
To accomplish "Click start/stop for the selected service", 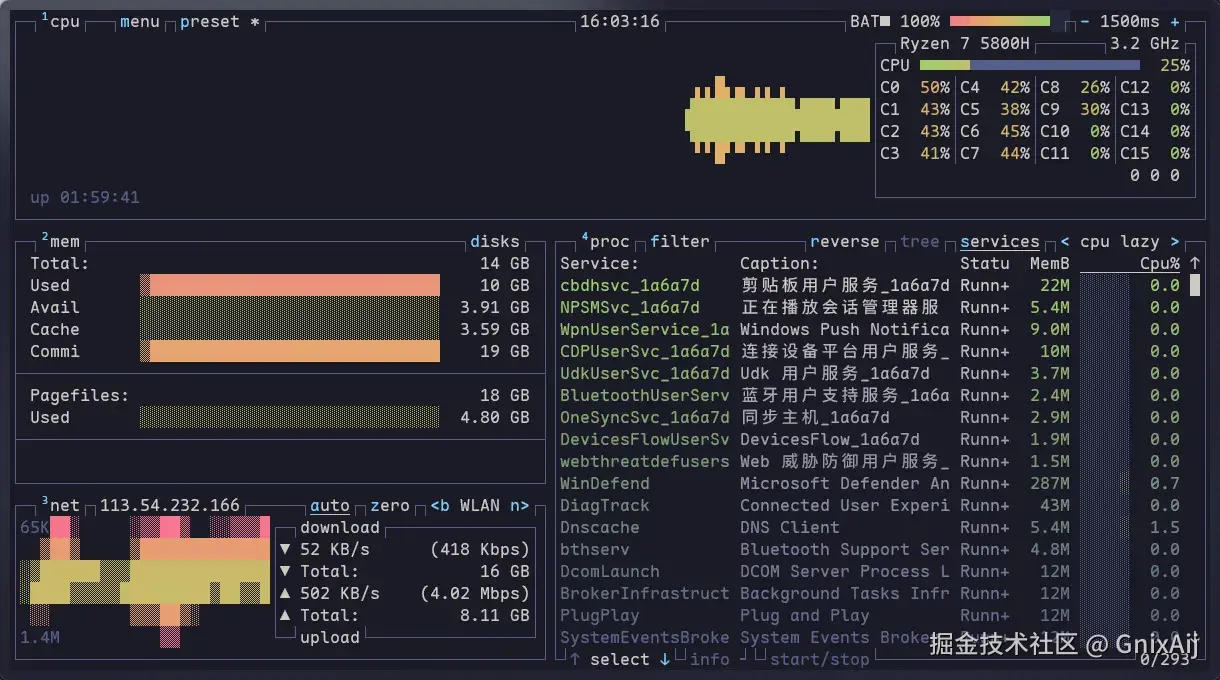I will [x=818, y=659].
